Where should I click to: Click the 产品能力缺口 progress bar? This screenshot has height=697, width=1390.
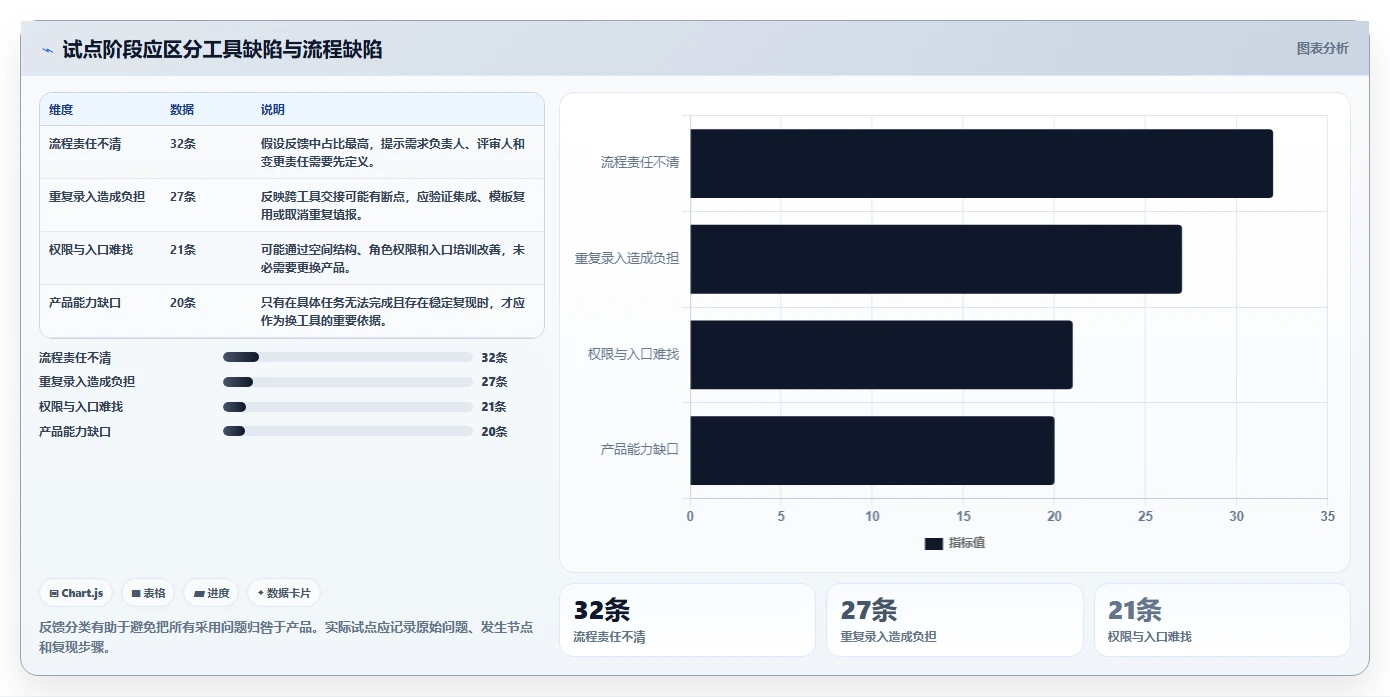347,432
